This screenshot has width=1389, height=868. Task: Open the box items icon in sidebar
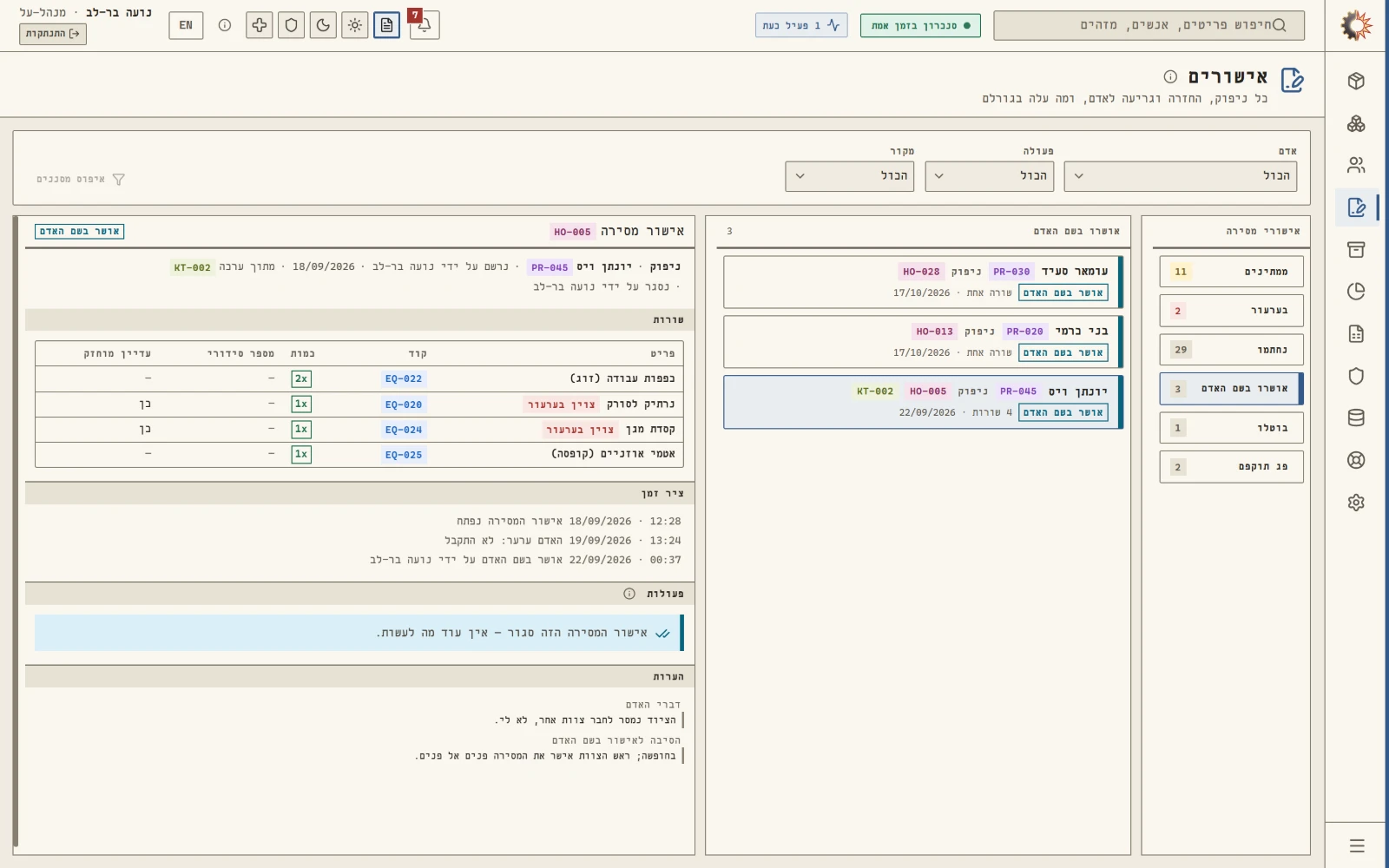coord(1356,81)
